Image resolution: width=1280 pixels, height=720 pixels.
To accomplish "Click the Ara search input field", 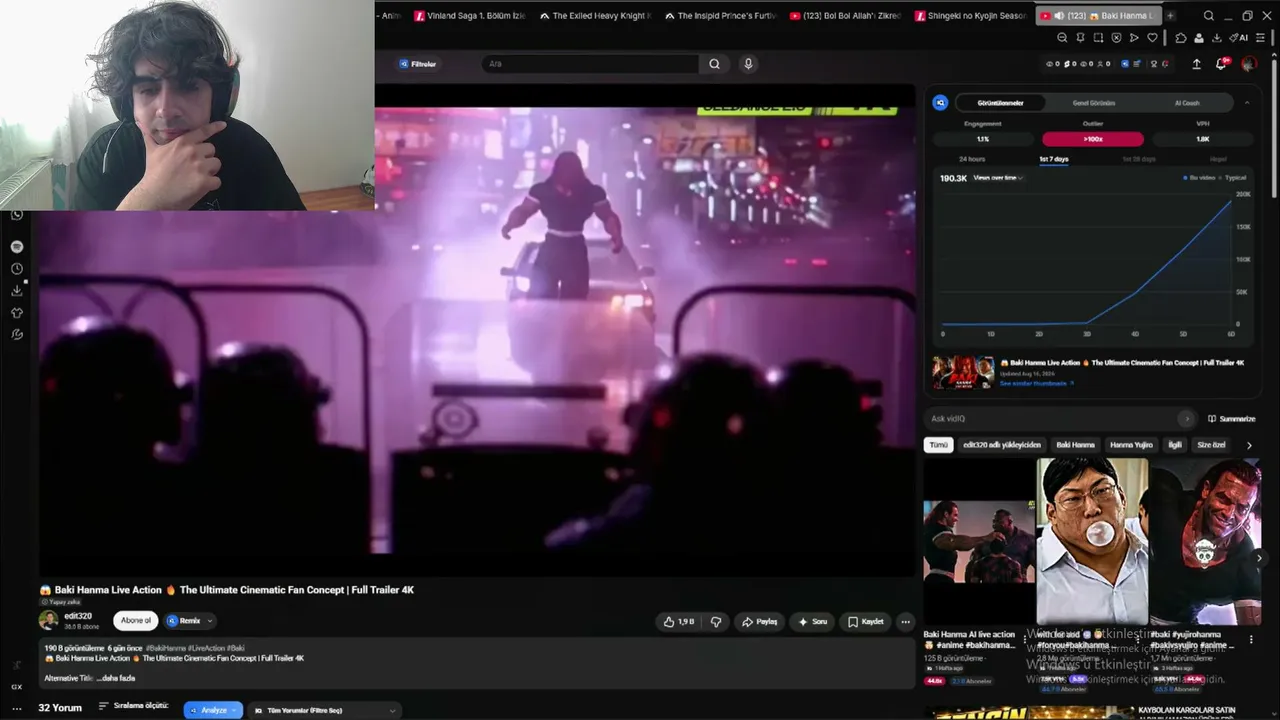I will tap(590, 64).
